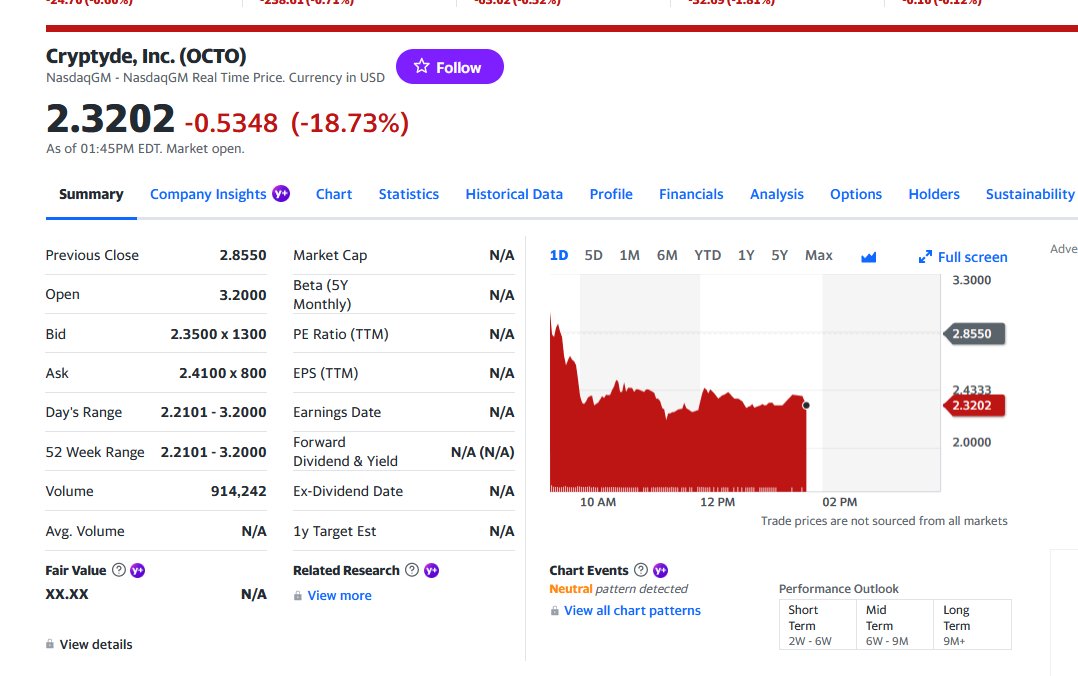Click the Chart Events premium badge icon

pos(660,570)
